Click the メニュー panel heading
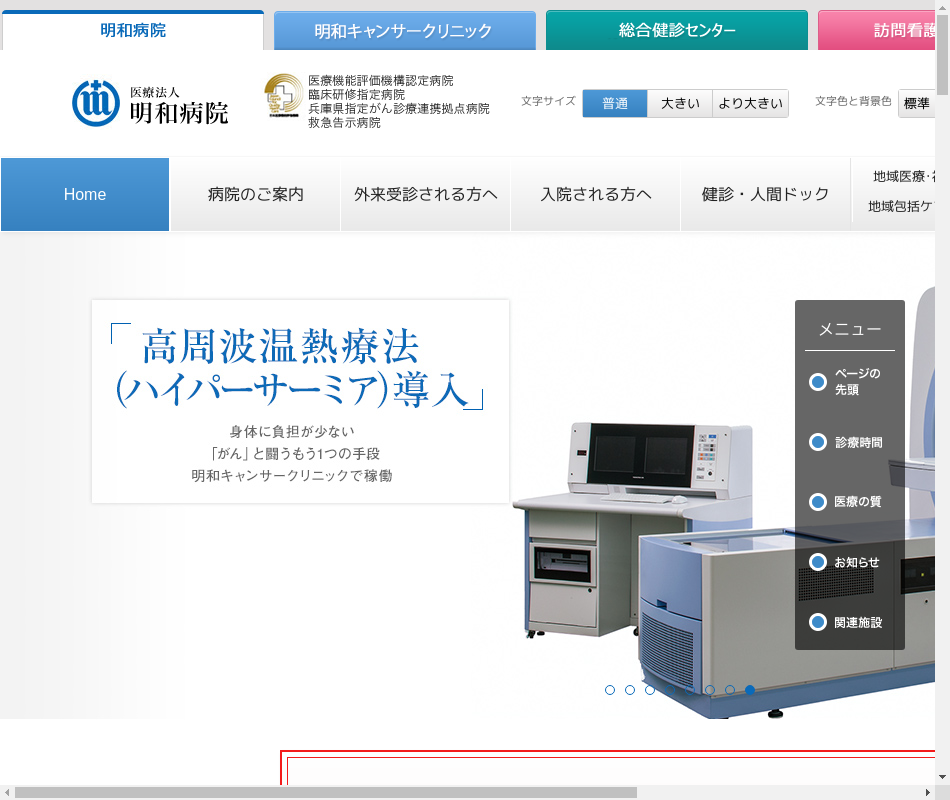This screenshot has width=950, height=800. click(x=850, y=329)
